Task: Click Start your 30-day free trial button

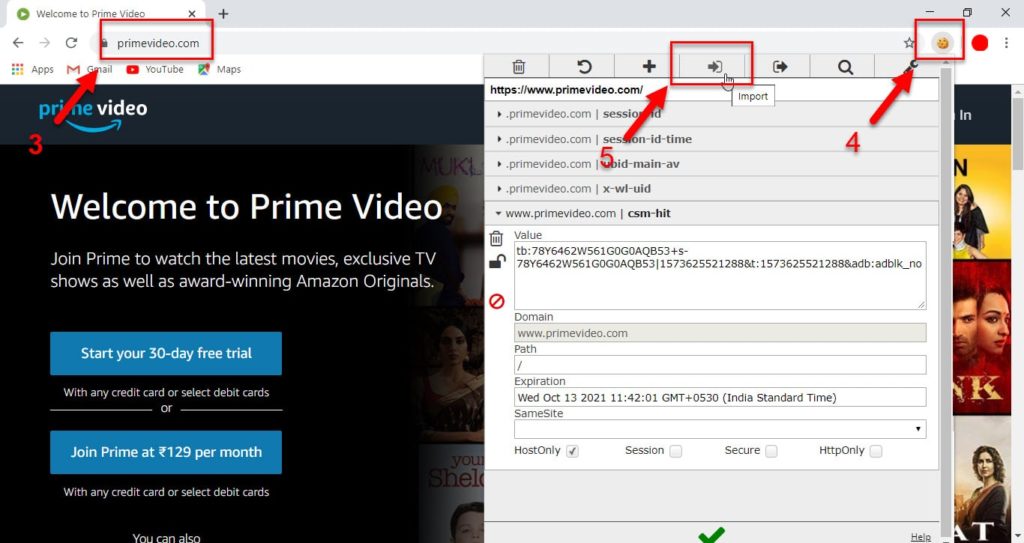Action: 166,353
